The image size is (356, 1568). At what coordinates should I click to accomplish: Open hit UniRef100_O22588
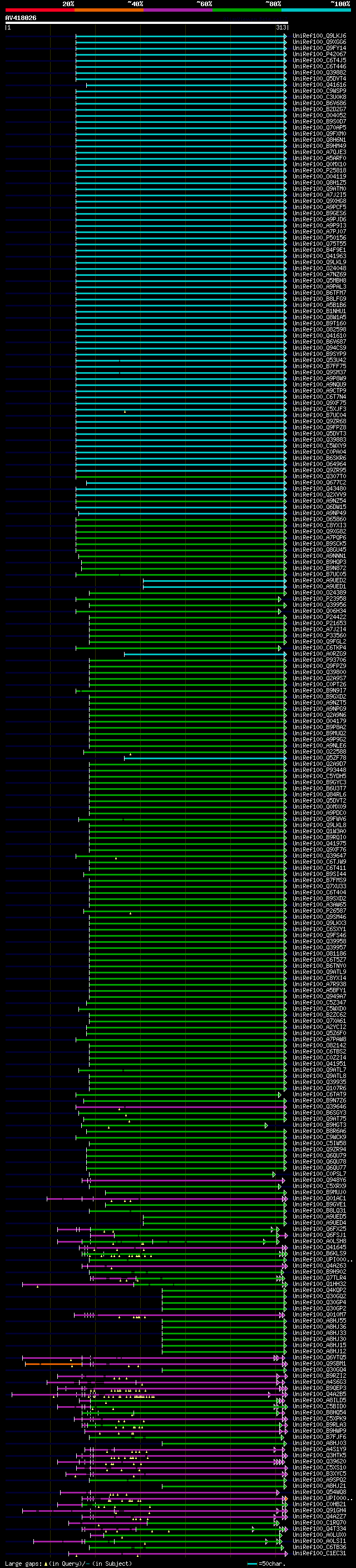(319, 753)
